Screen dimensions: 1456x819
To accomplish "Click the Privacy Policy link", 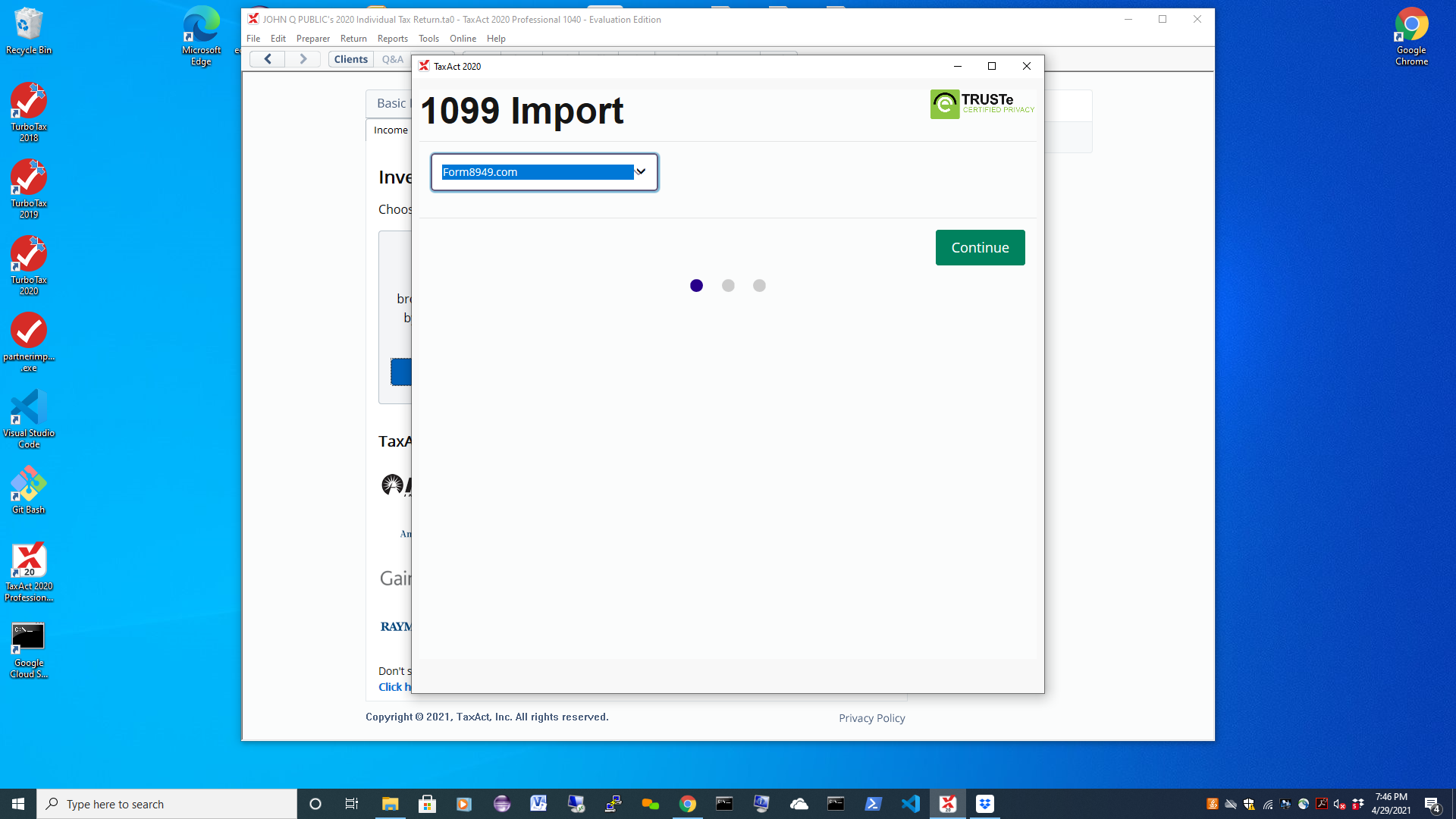I will pyautogui.click(x=872, y=718).
